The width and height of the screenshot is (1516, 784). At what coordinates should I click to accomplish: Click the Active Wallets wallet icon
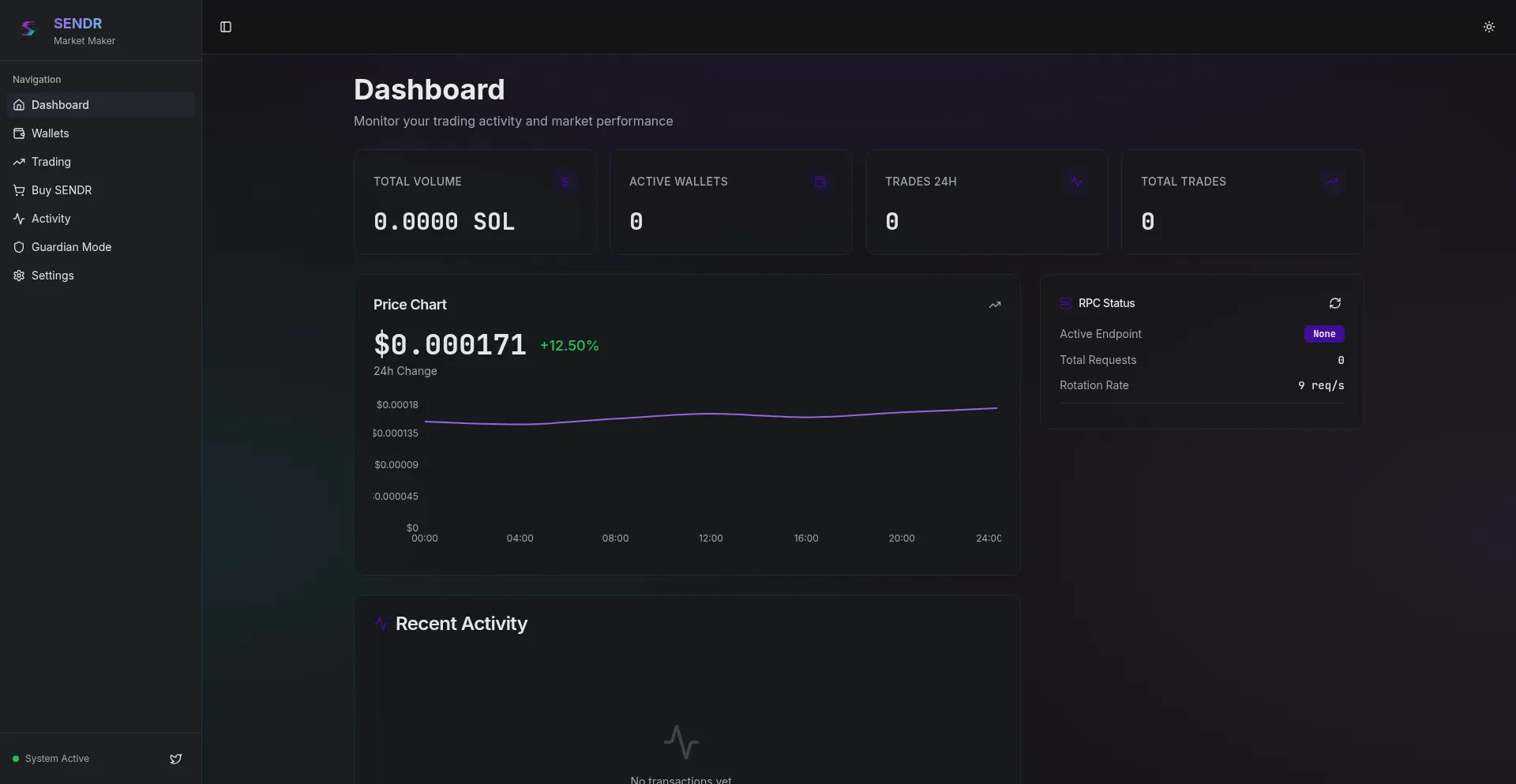tap(820, 182)
